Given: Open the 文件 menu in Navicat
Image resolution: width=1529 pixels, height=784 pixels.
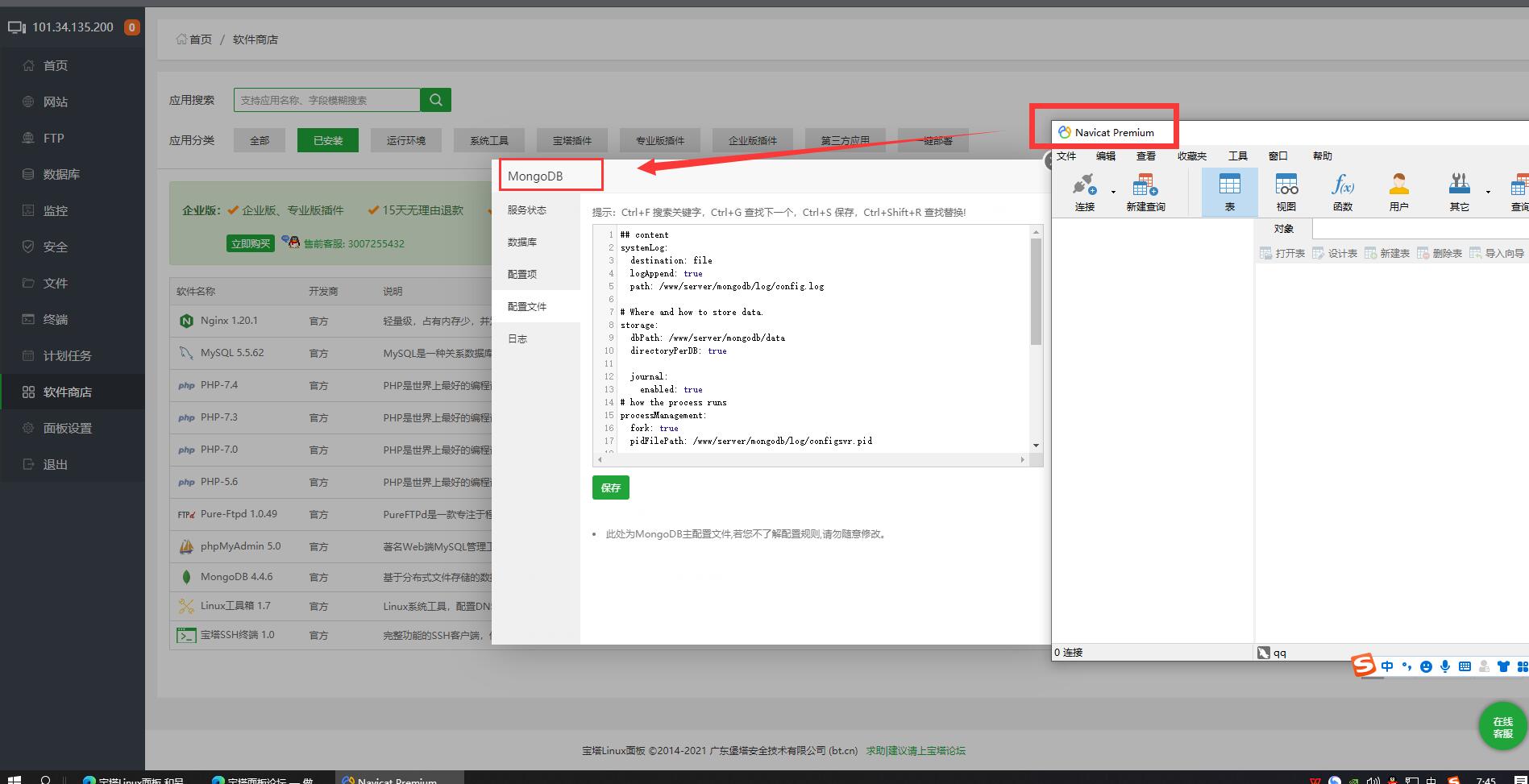Looking at the screenshot, I should (x=1066, y=156).
